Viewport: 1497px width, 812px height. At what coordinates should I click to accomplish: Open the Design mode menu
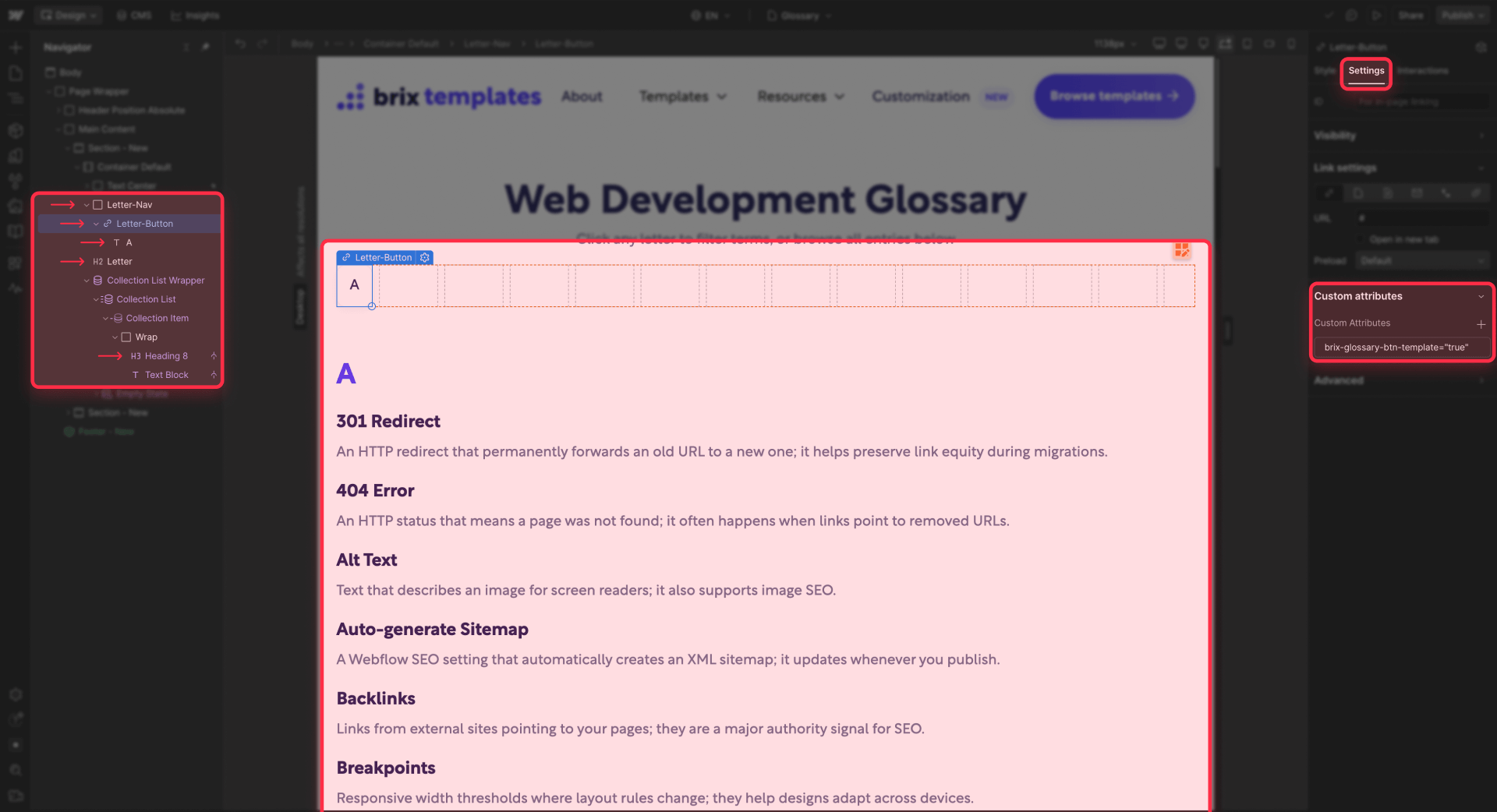pos(69,15)
